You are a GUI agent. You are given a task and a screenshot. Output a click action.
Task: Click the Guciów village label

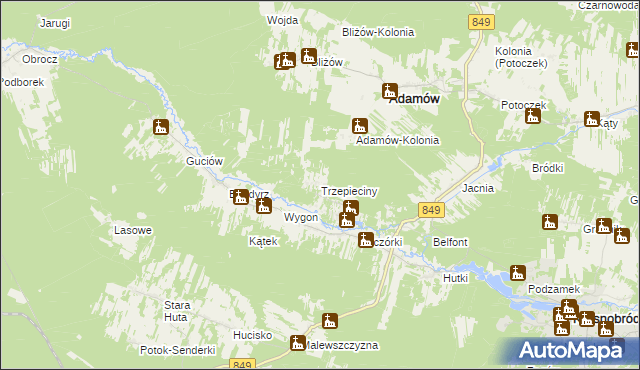(204, 161)
